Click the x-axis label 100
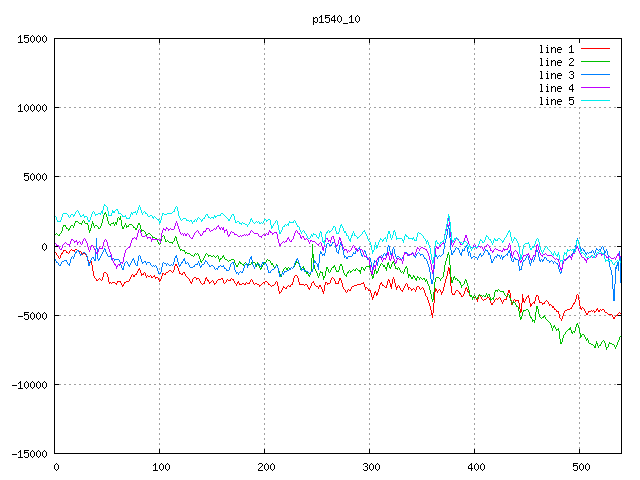Viewport: 640px width, 480px height. point(161,467)
